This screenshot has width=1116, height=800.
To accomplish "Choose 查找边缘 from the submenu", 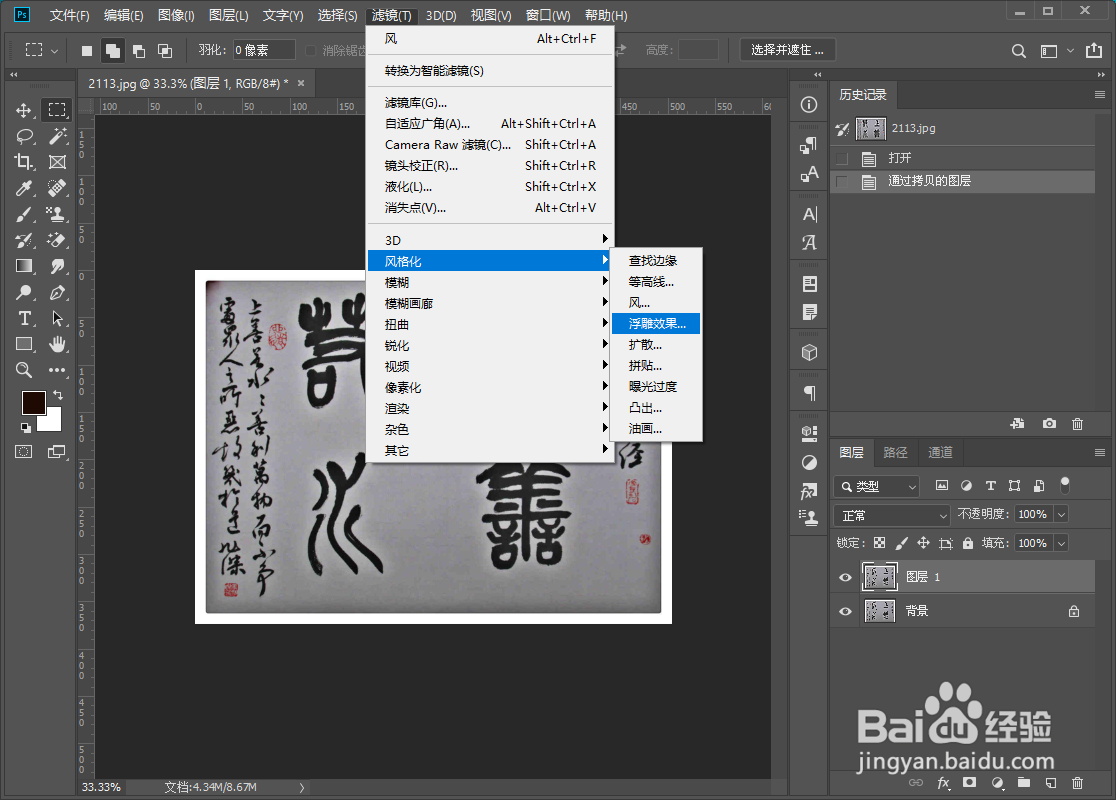I will click(656, 261).
